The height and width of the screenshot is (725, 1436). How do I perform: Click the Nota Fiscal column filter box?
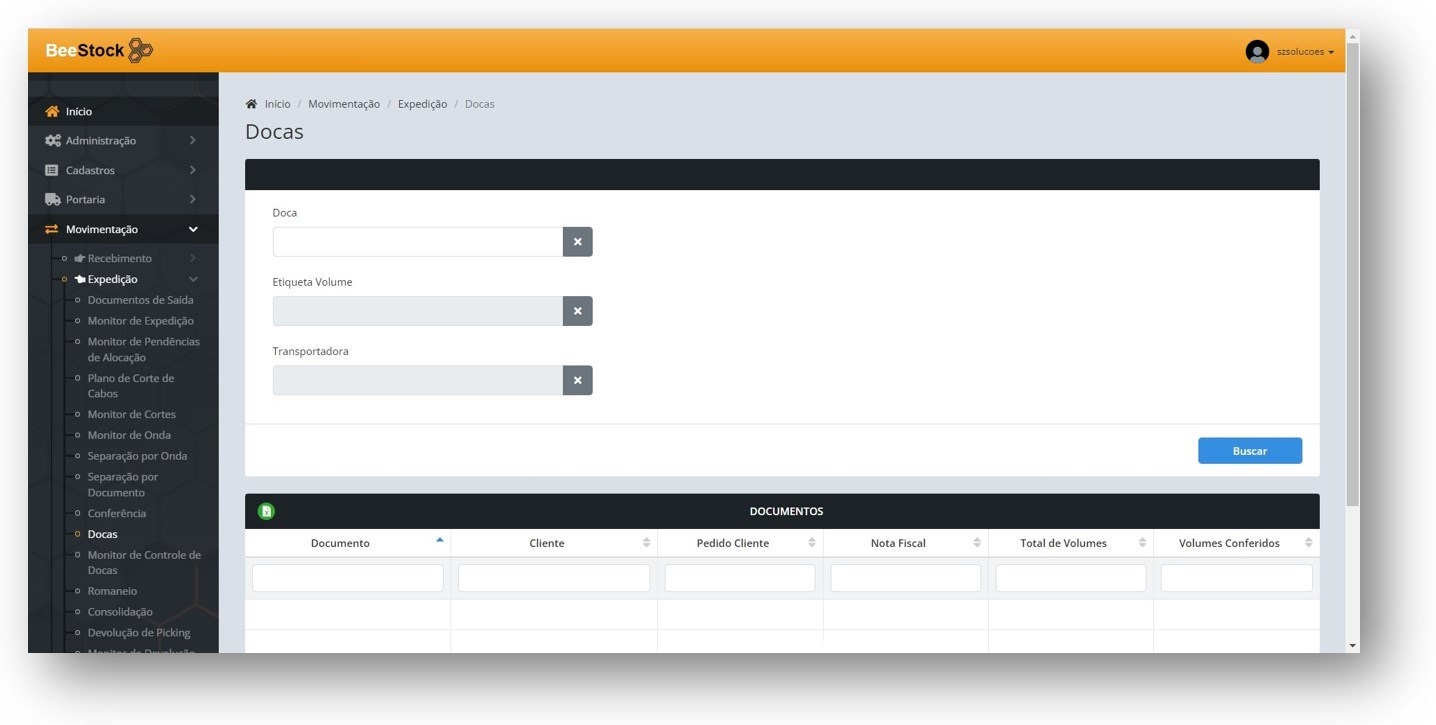pos(905,578)
